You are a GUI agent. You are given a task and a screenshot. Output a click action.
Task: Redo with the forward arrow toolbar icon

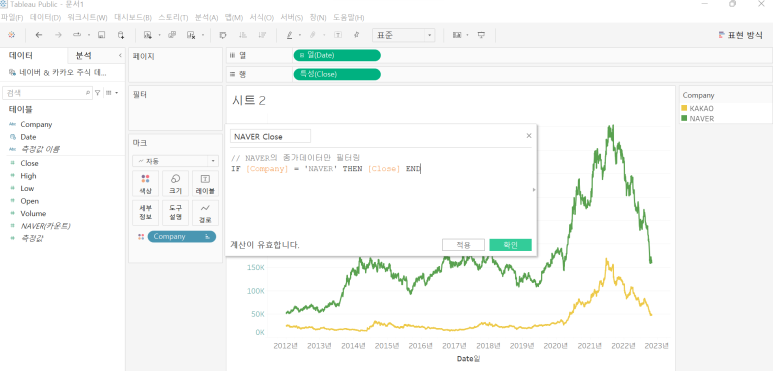[x=58, y=35]
